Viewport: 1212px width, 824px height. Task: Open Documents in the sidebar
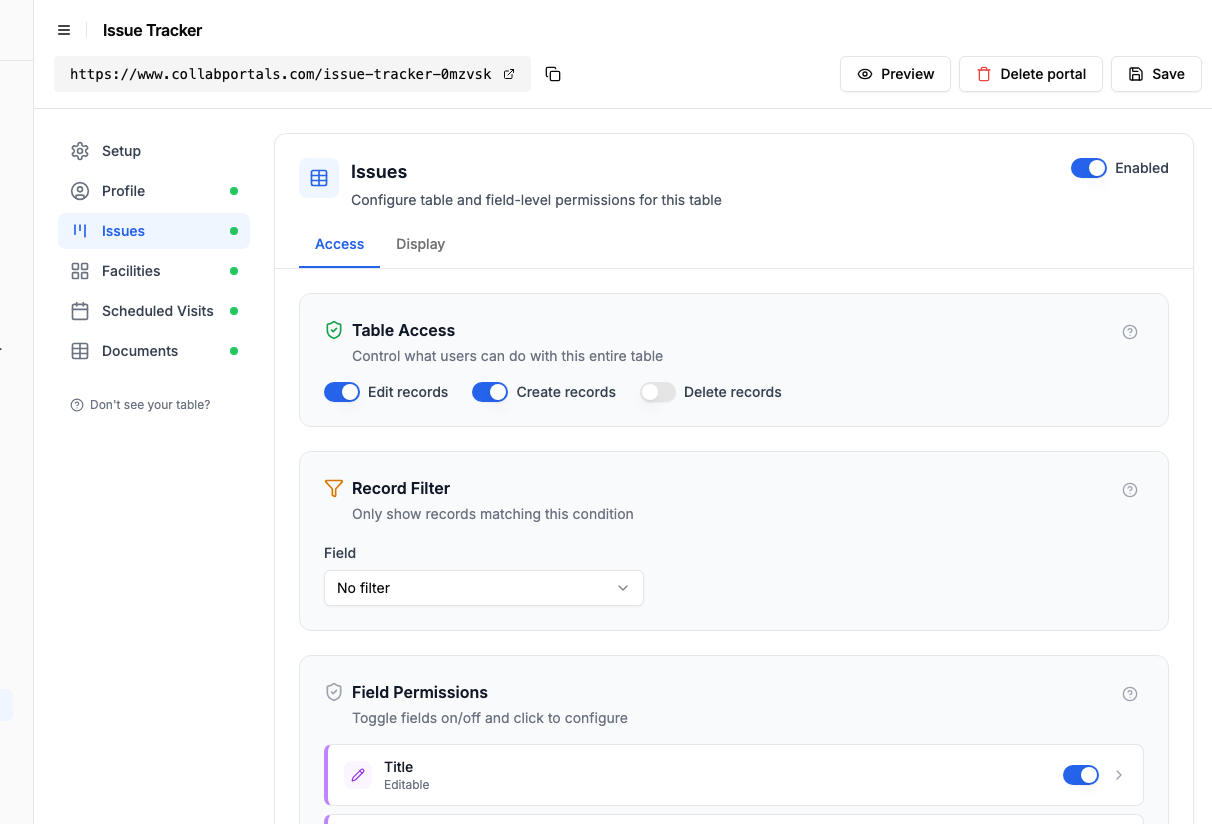(154, 351)
